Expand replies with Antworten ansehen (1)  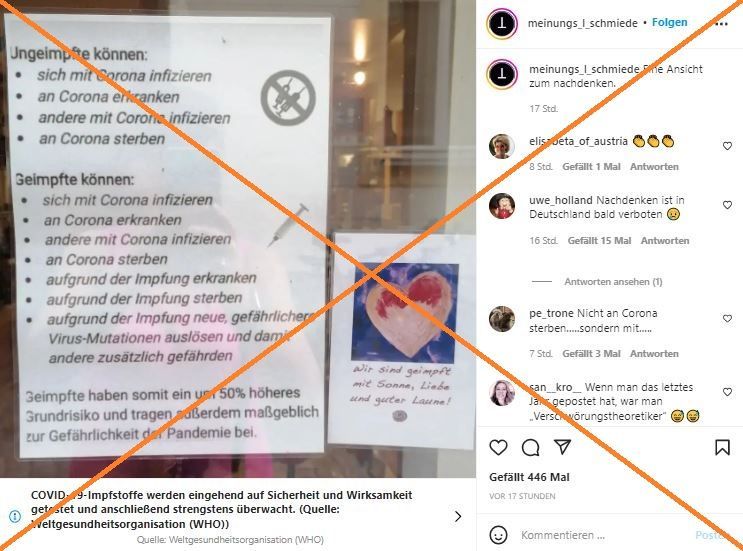(613, 282)
